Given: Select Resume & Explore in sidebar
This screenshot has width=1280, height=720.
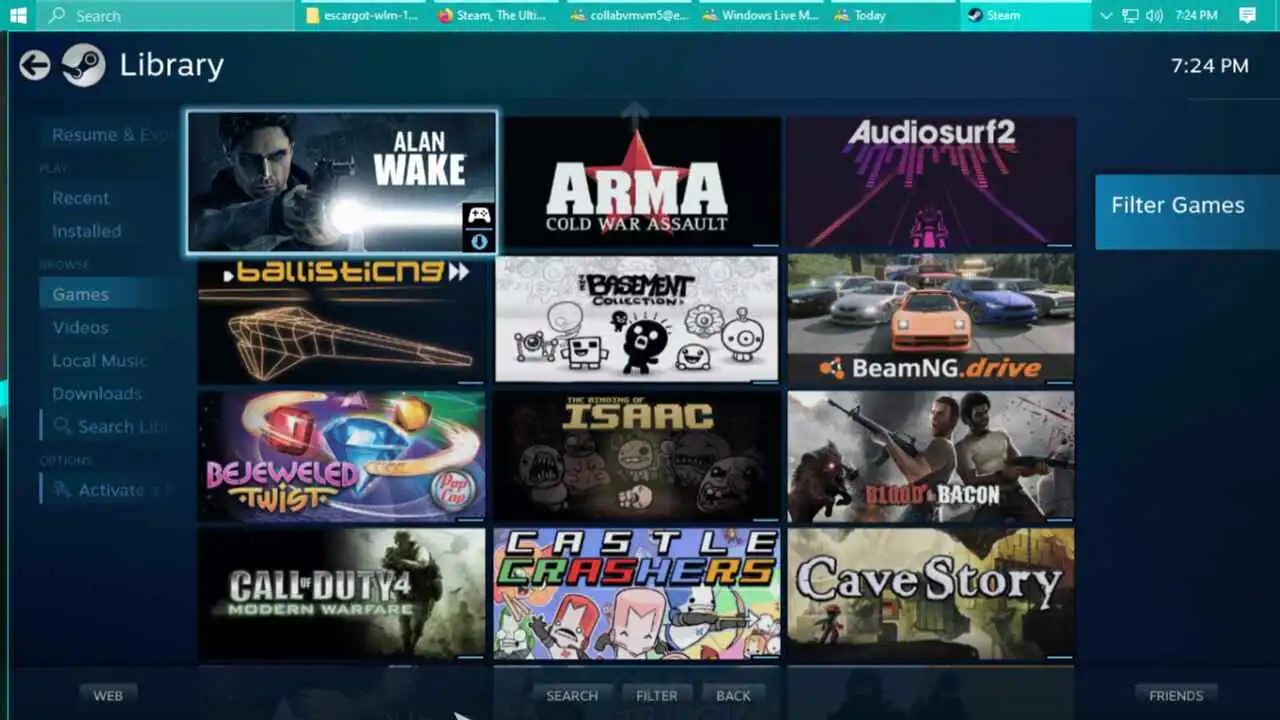Looking at the screenshot, I should pos(110,135).
